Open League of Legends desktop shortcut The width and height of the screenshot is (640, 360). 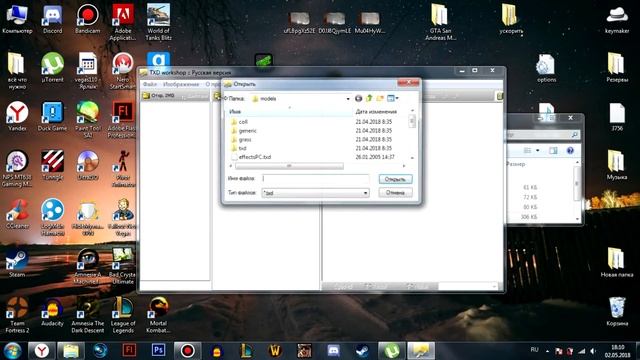[123, 315]
